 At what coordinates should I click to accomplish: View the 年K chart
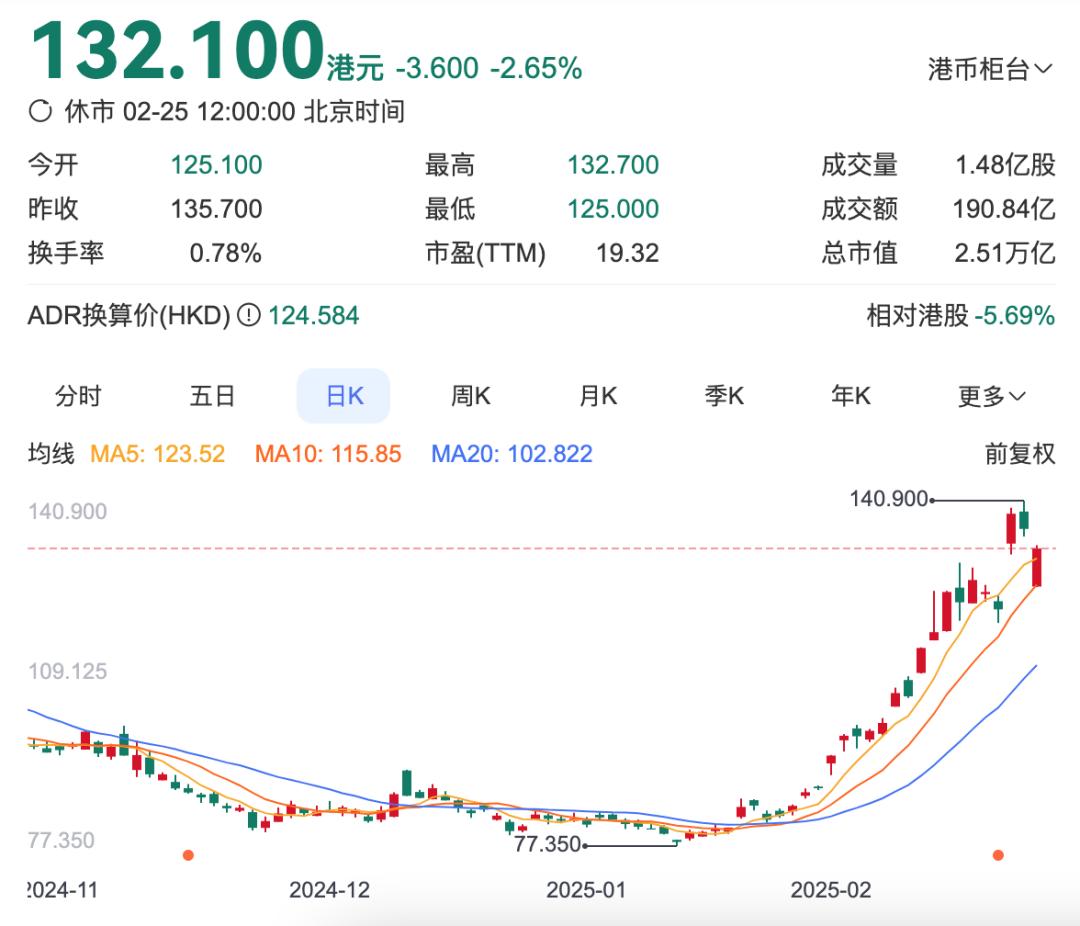[x=851, y=396]
